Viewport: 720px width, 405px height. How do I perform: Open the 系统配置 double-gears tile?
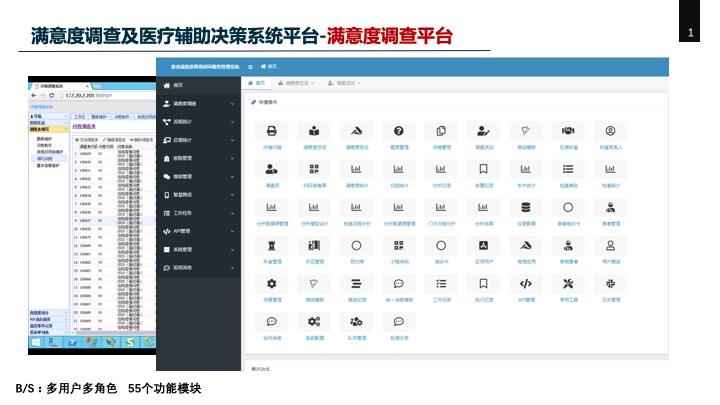(314, 322)
